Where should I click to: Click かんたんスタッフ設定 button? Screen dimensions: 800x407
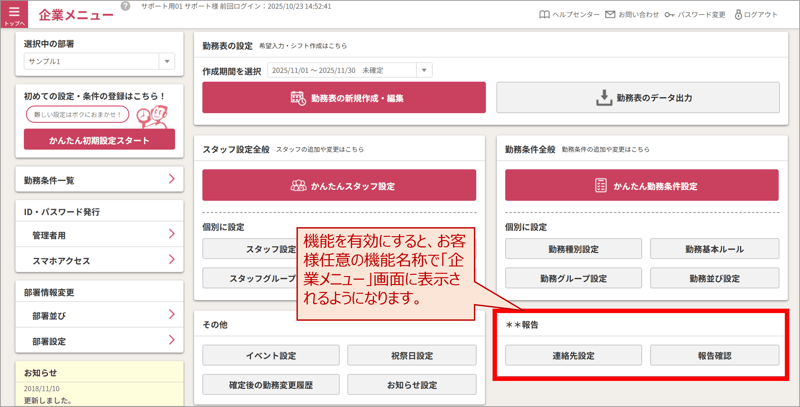344,186
